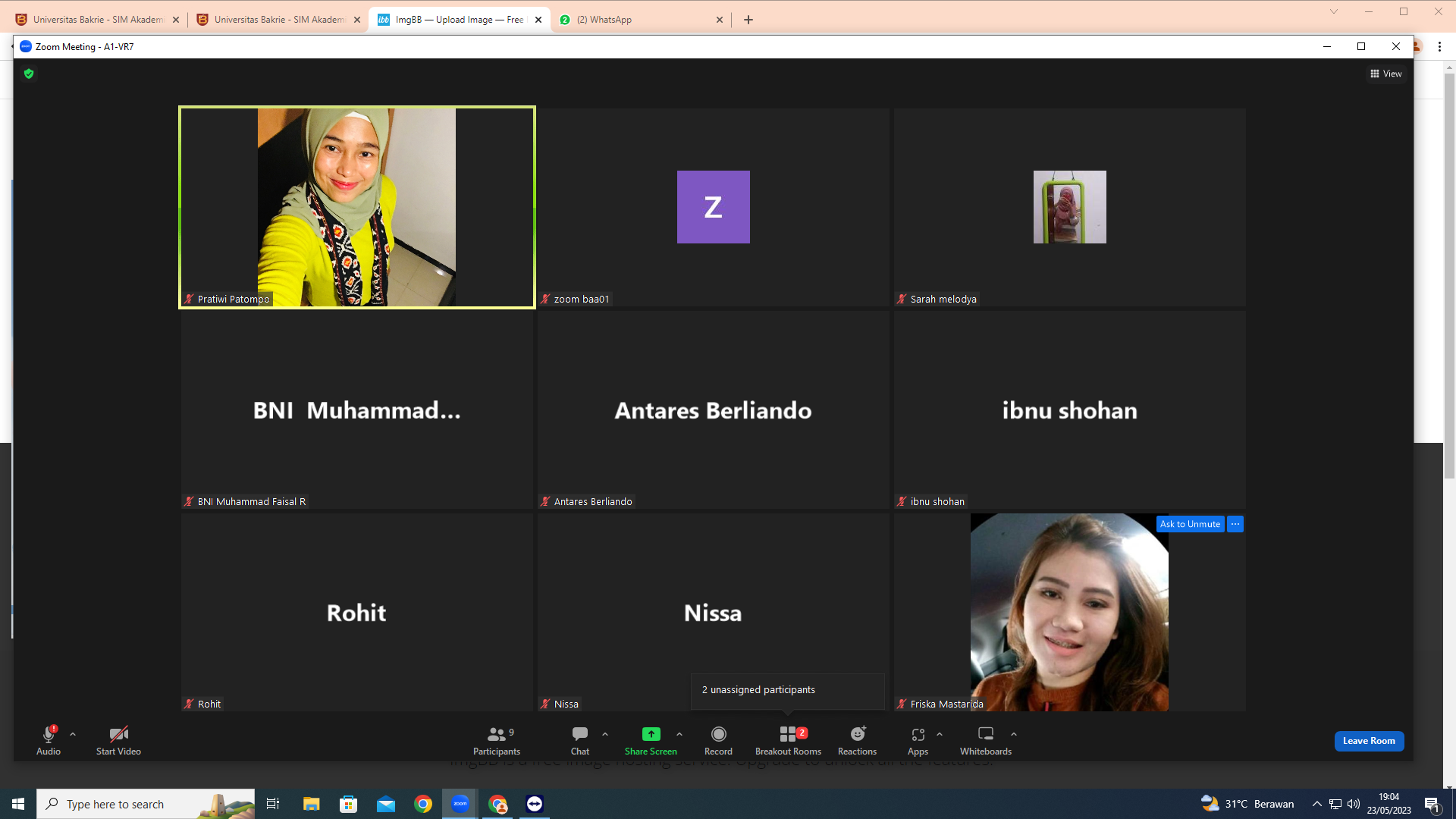This screenshot has height=819, width=1456.
Task: Open the weather 31°C Berawan widget
Action: (1247, 804)
